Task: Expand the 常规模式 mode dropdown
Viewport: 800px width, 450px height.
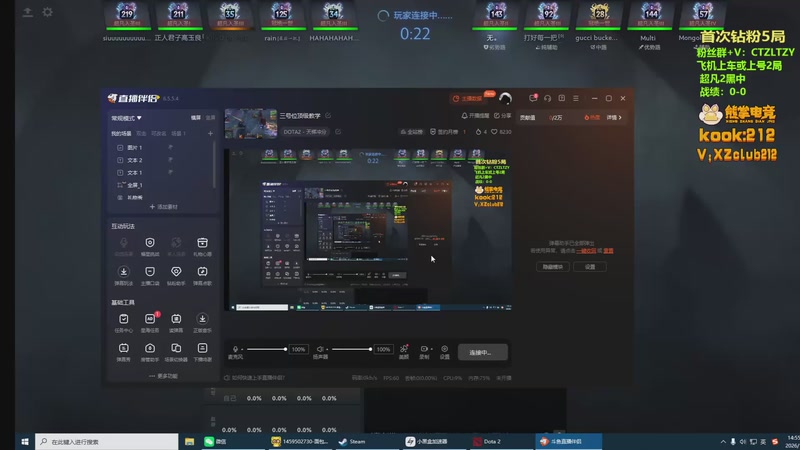Action: coord(127,118)
